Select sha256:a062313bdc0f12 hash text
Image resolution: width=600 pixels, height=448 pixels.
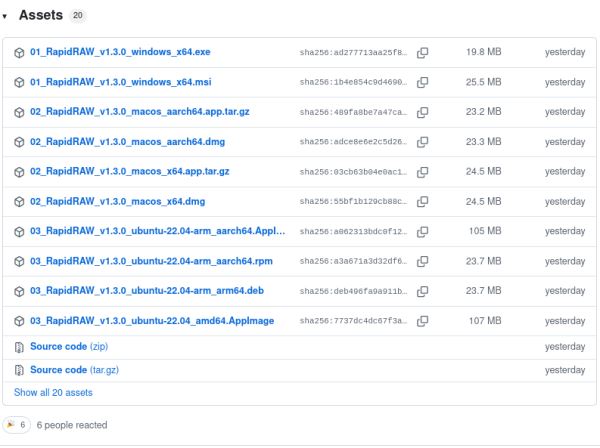[353, 231]
